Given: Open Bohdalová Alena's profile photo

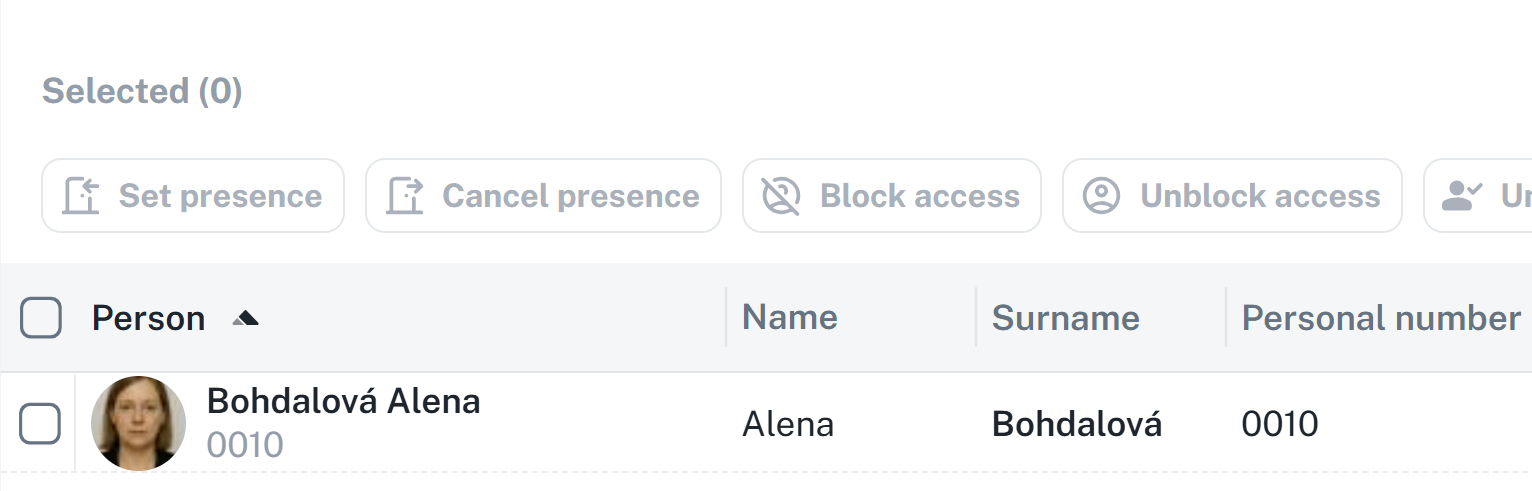Looking at the screenshot, I should tap(138, 424).
